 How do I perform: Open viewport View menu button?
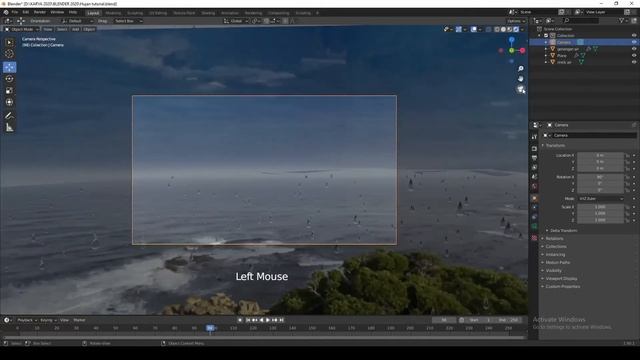click(x=48, y=29)
